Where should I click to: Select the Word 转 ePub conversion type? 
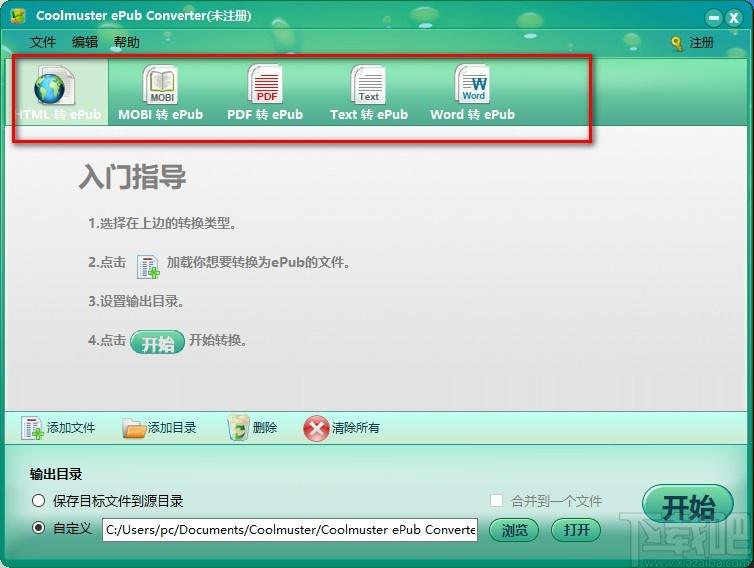(473, 92)
